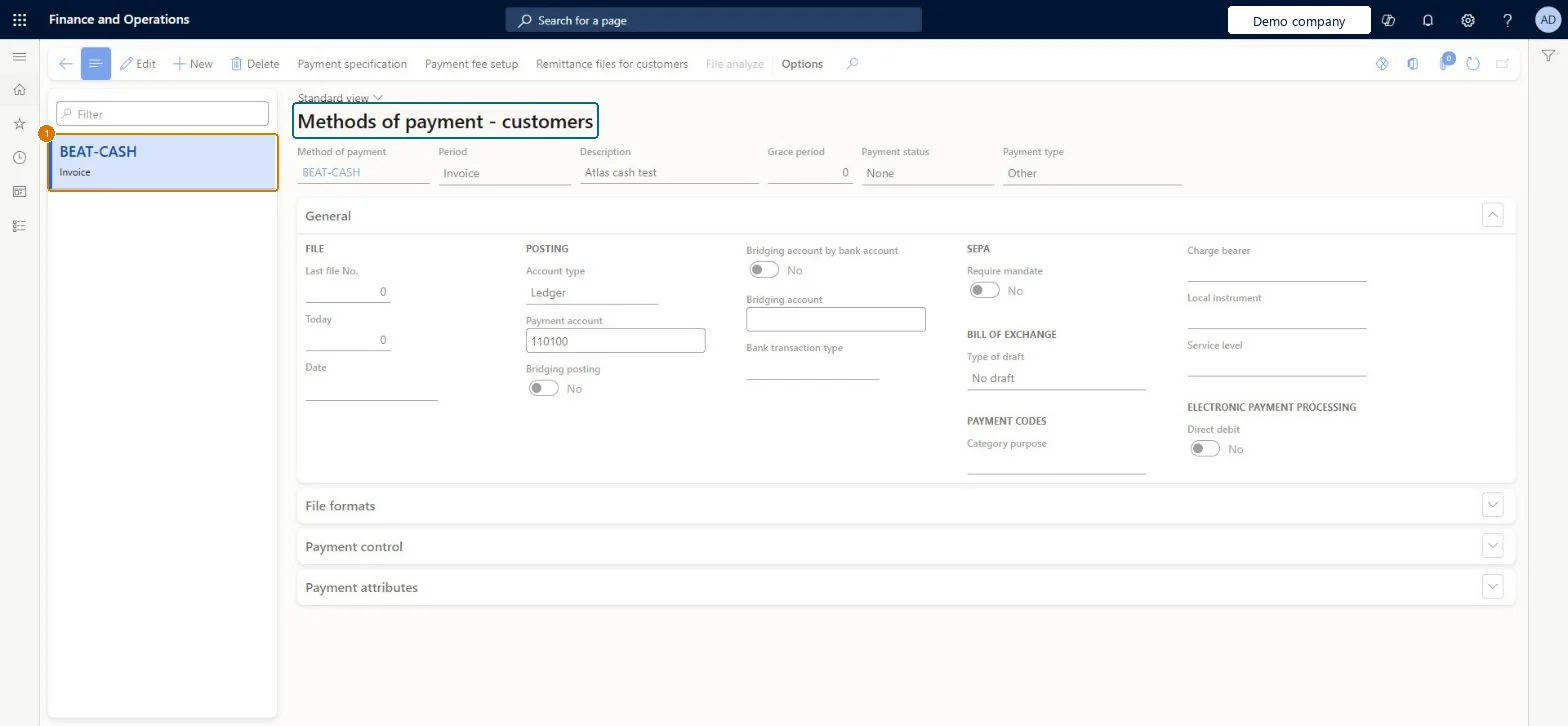The image size is (1568, 726).
Task: Click the back arrow in toolbar
Action: coord(65,64)
